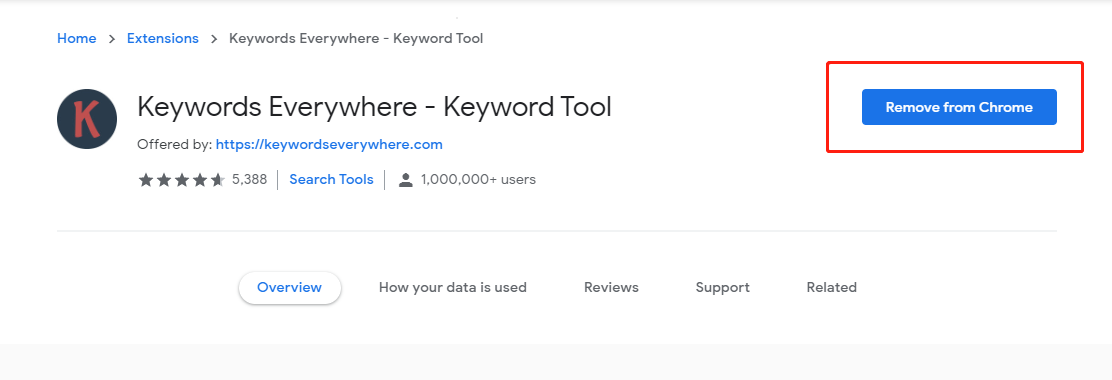The image size is (1112, 380).
Task: Open the Extensions breadcrumb link
Action: click(162, 38)
